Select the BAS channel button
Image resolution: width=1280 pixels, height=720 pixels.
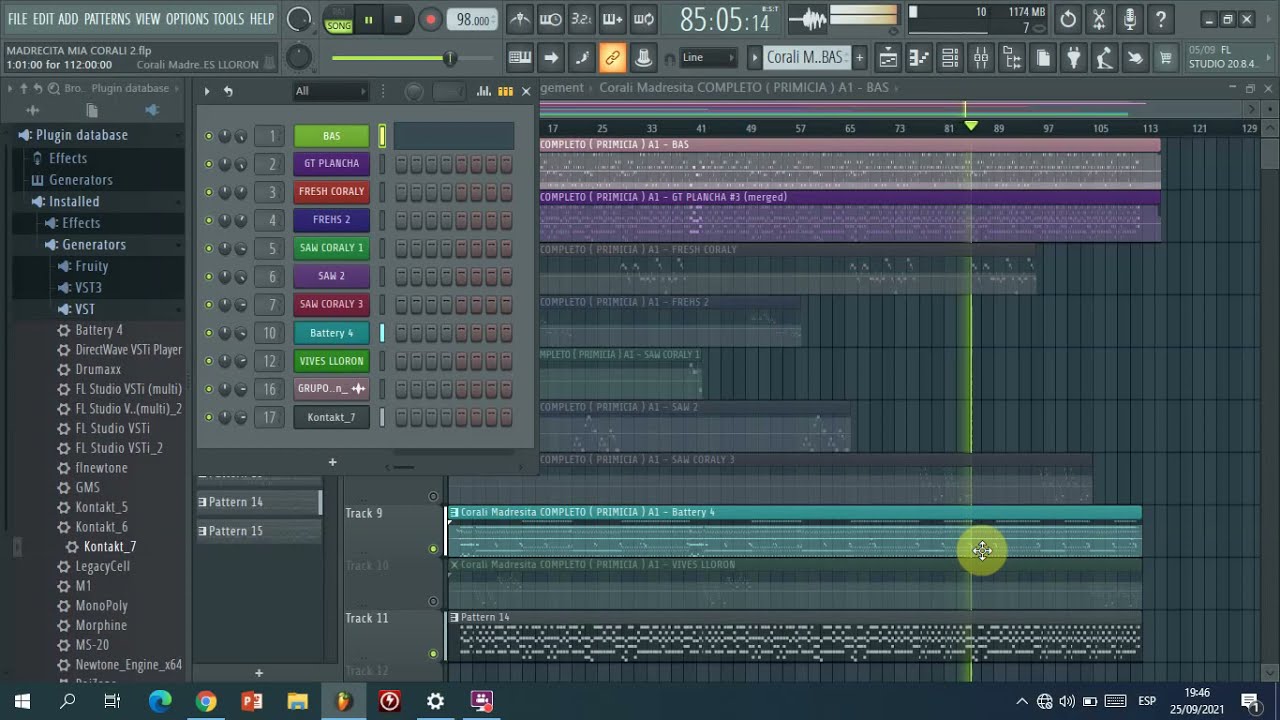pos(331,136)
